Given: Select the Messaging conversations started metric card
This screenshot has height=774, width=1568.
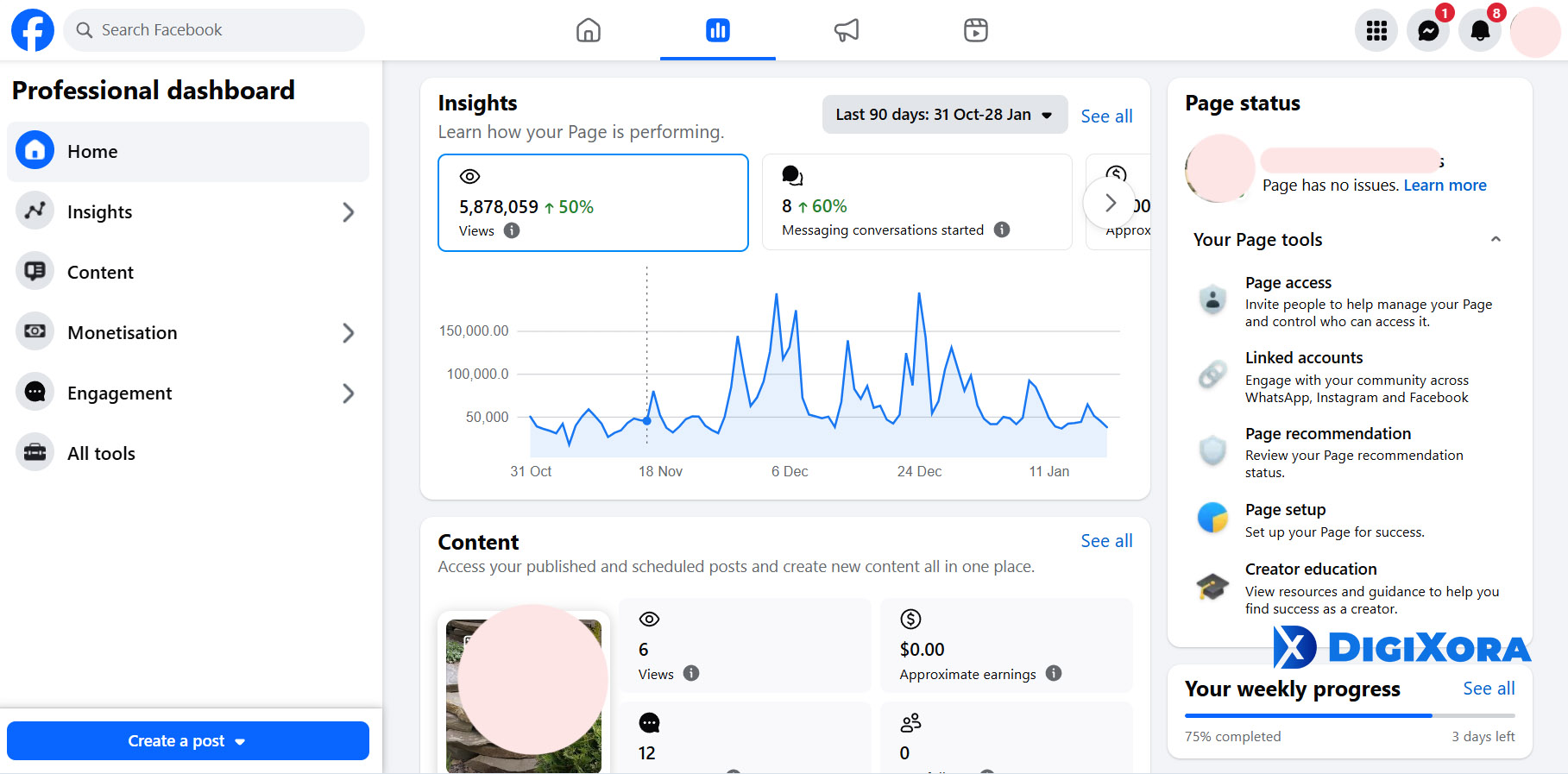Looking at the screenshot, I should (x=916, y=203).
